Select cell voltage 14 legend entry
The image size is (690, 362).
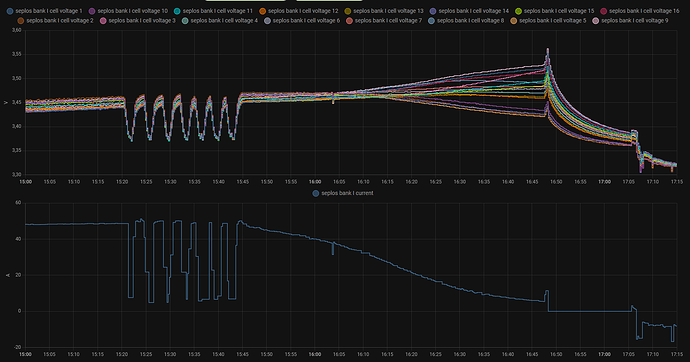coord(469,11)
